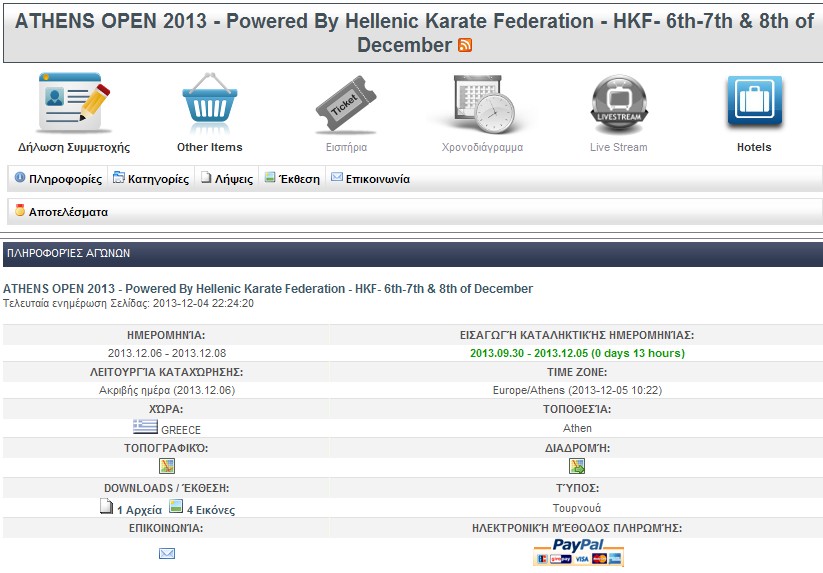The image size is (823, 573).
Task: Open the Επικοινωνία contact tab
Action: coord(370,179)
